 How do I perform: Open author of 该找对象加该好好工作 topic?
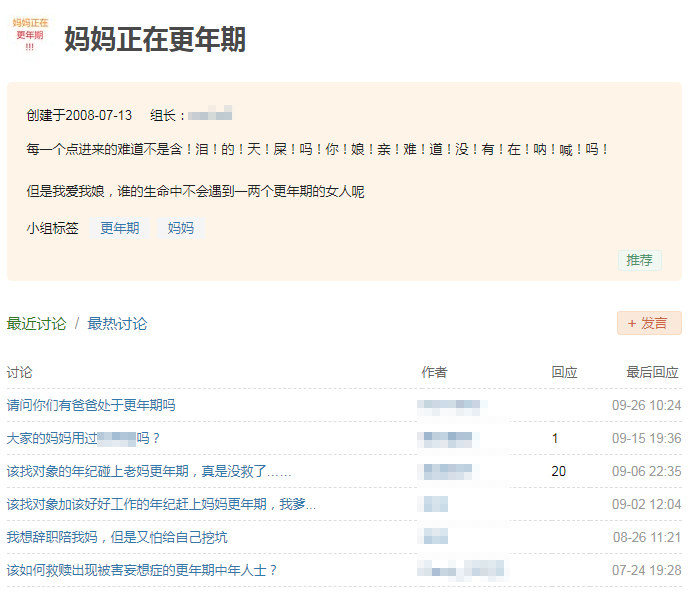pos(435,504)
